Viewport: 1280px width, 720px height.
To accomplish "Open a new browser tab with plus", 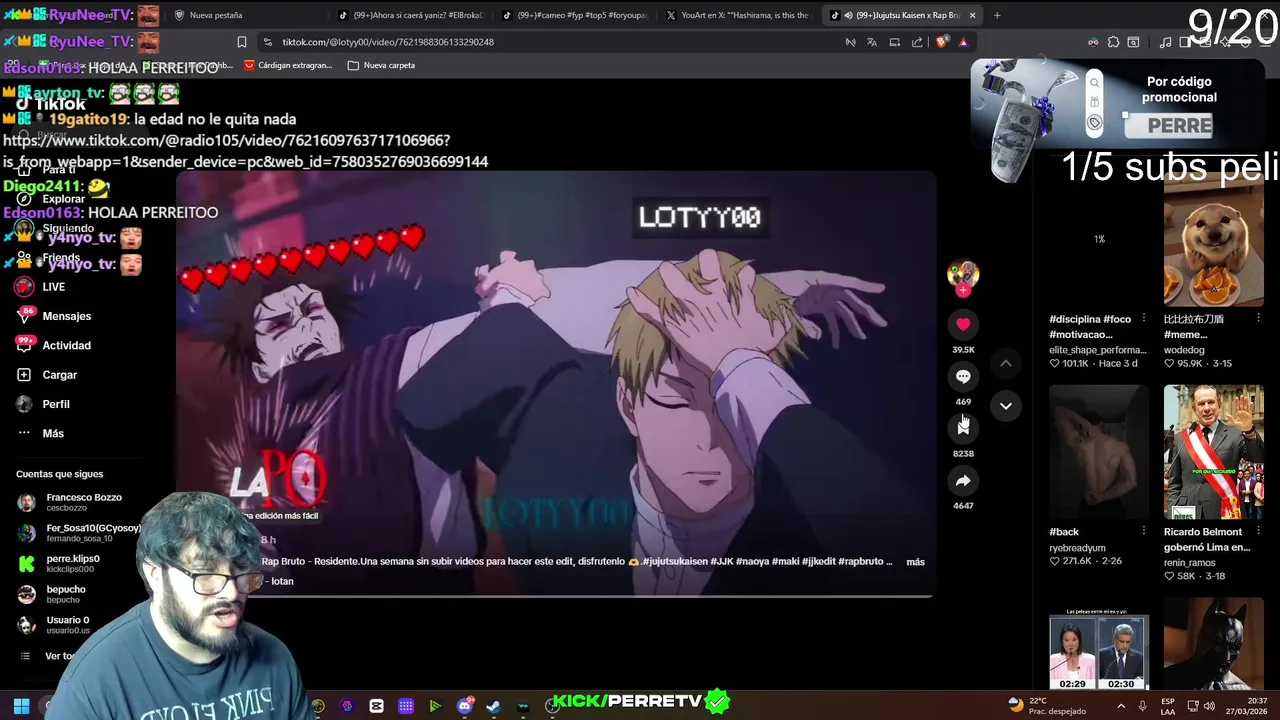I will (x=997, y=15).
